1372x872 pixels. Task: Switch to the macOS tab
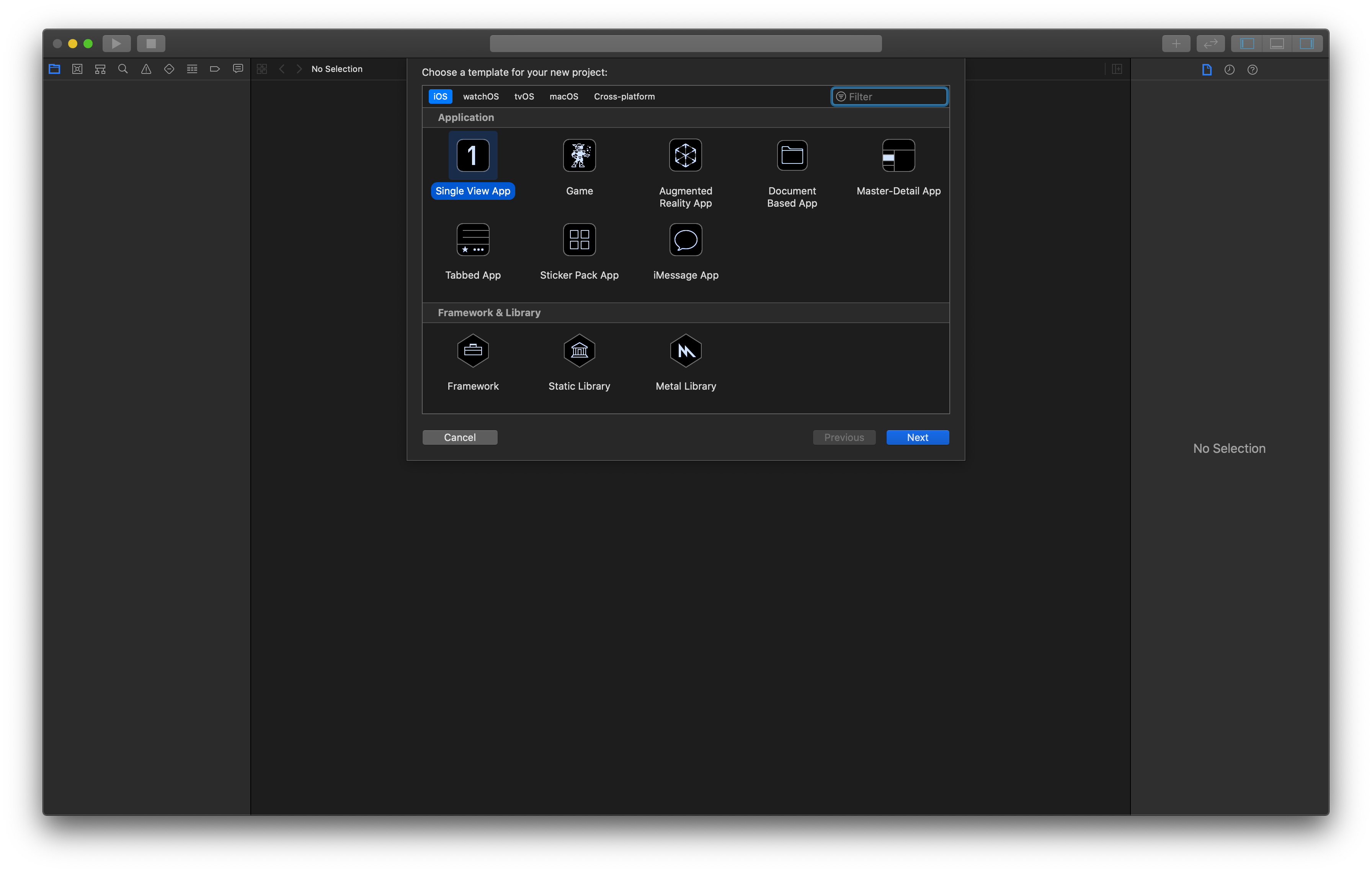click(563, 96)
